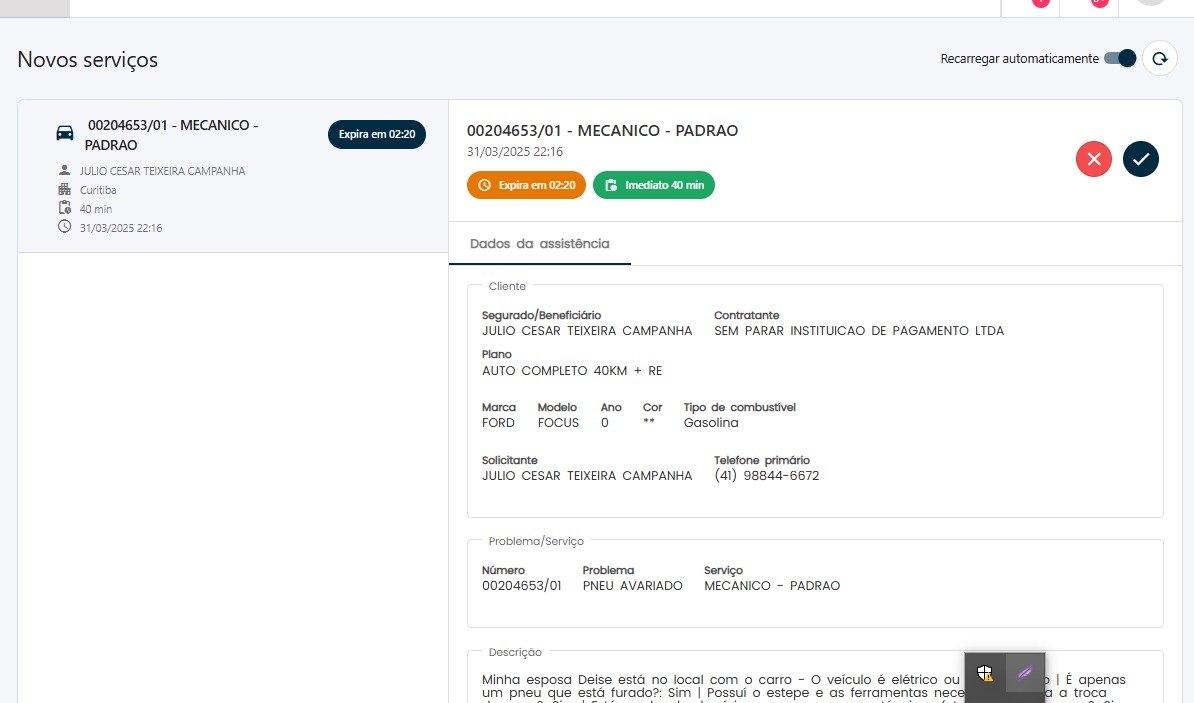The image size is (1194, 703).
Task: Click the description text starting Minha esposa Deise
Action: pyautogui.click(x=803, y=686)
